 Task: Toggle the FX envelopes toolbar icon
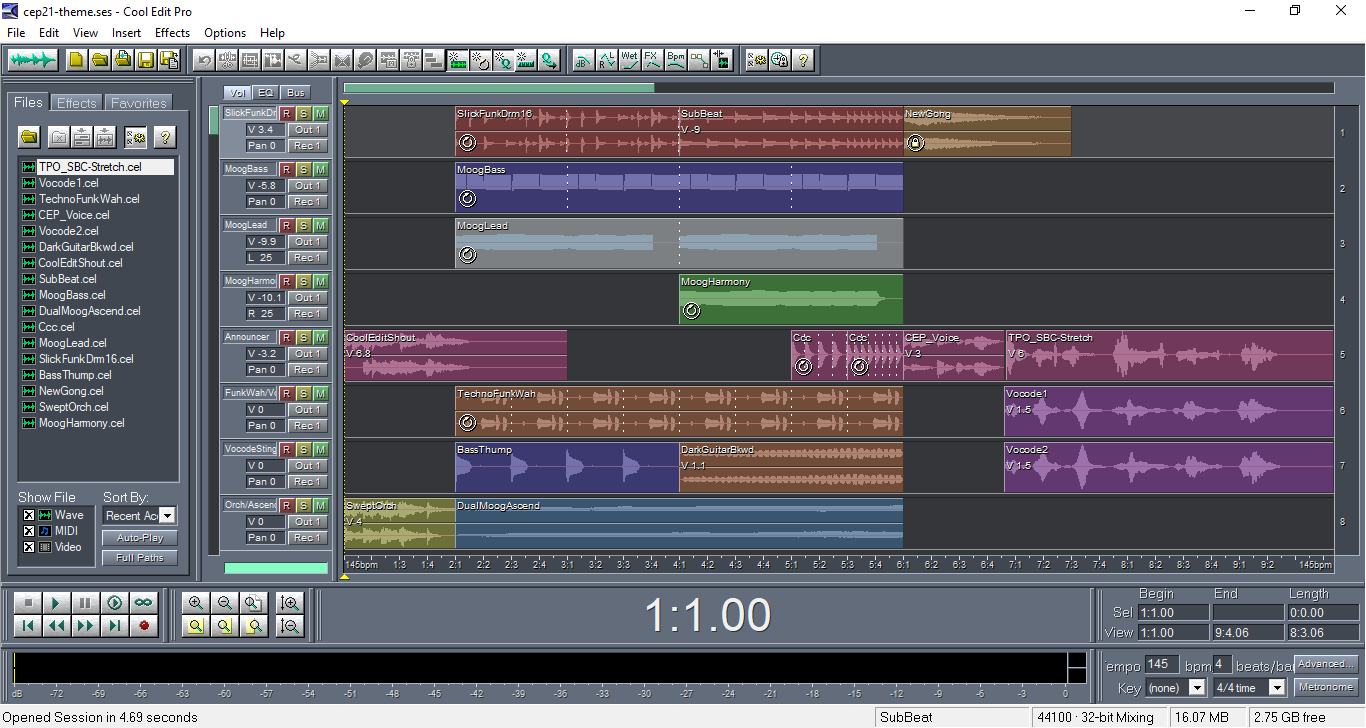coord(652,60)
